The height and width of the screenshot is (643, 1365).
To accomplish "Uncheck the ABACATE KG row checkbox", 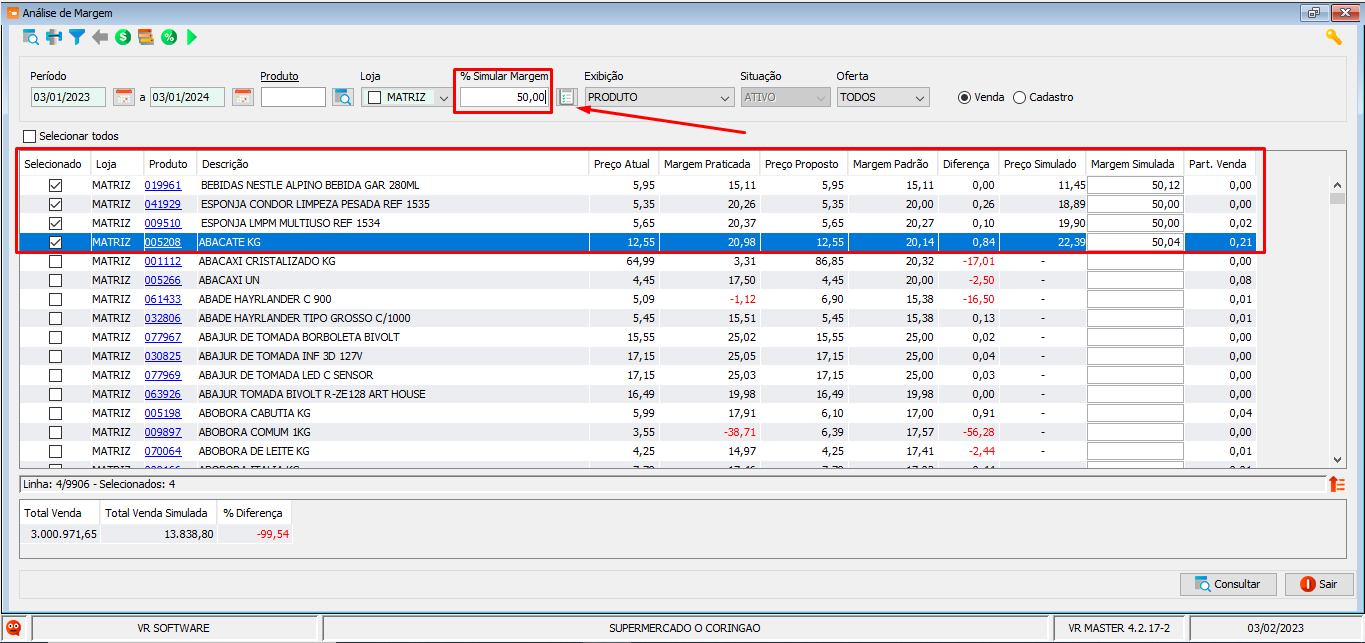I will coord(55,242).
